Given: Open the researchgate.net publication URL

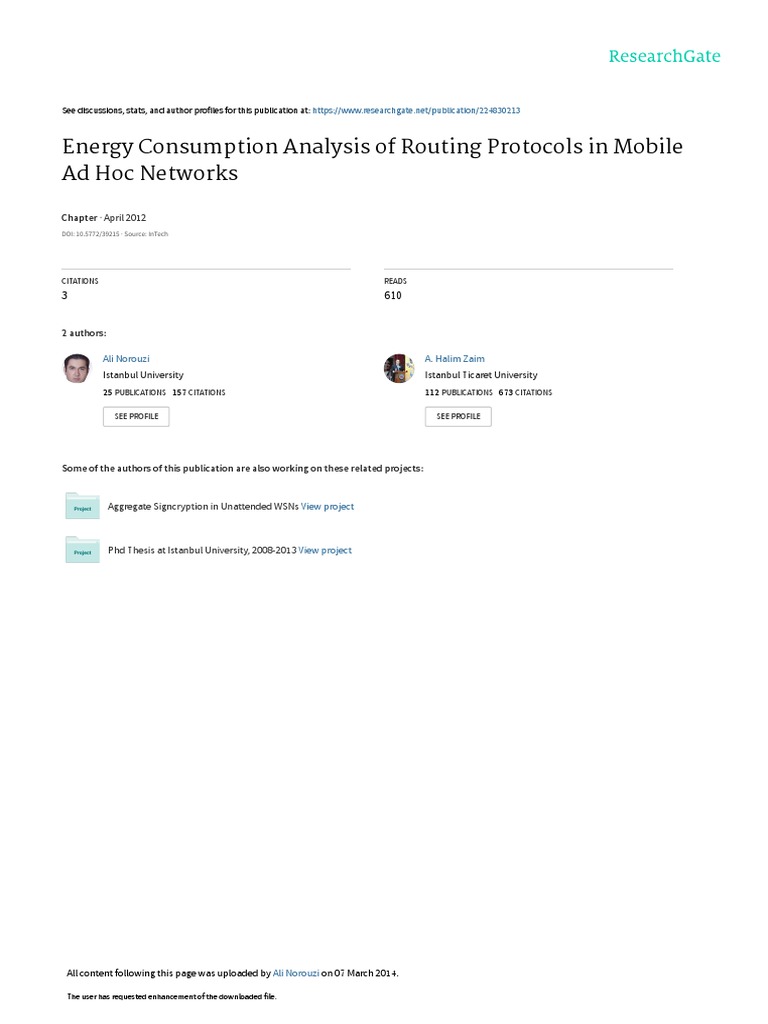Looking at the screenshot, I should 416,111.
